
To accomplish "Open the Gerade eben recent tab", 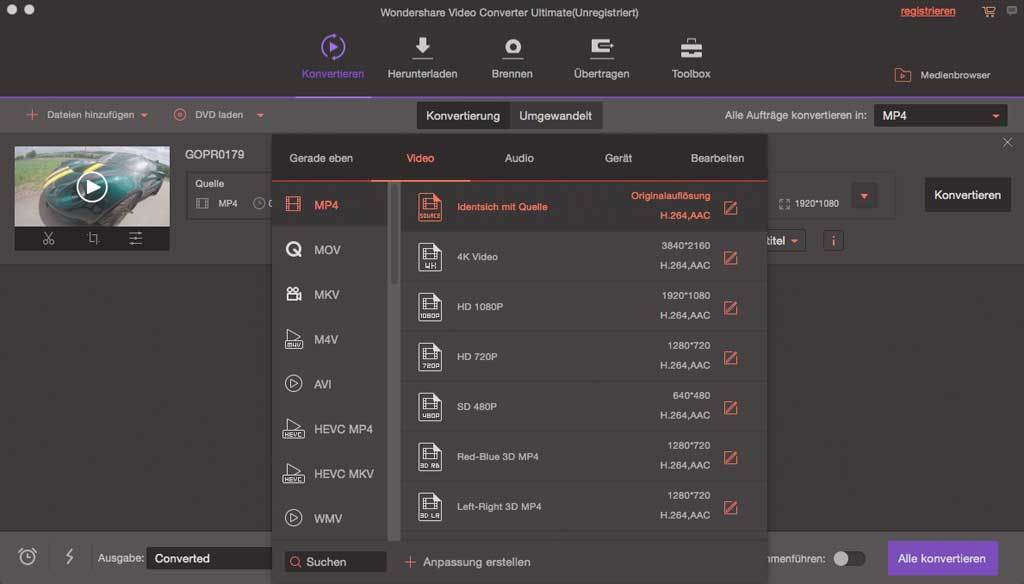I will 321,158.
